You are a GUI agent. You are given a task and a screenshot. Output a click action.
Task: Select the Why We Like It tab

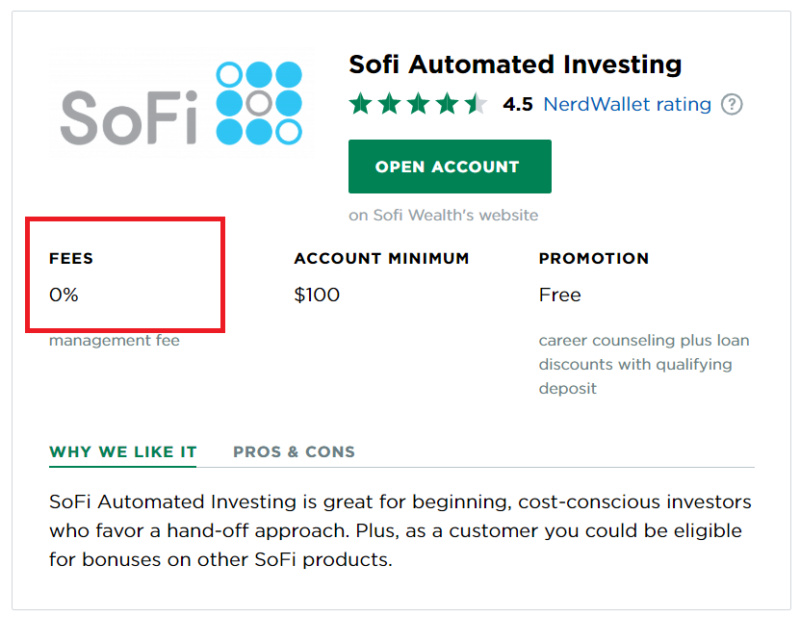123,452
